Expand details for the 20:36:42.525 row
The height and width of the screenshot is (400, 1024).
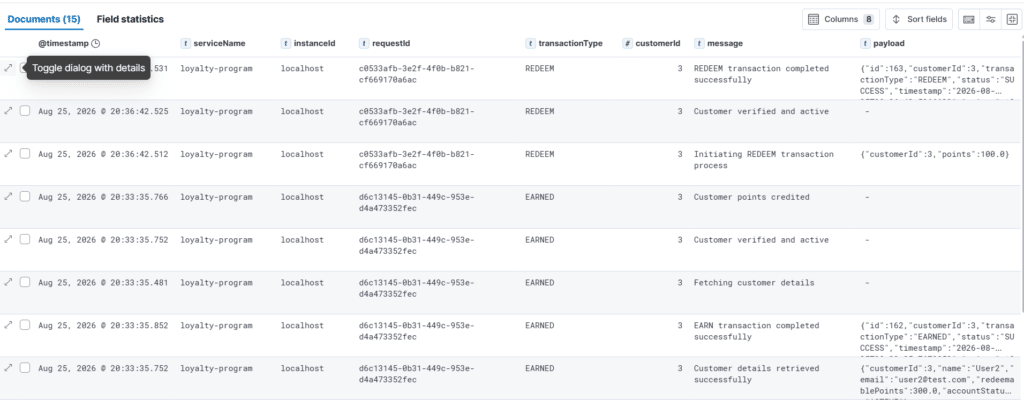[x=8, y=111]
